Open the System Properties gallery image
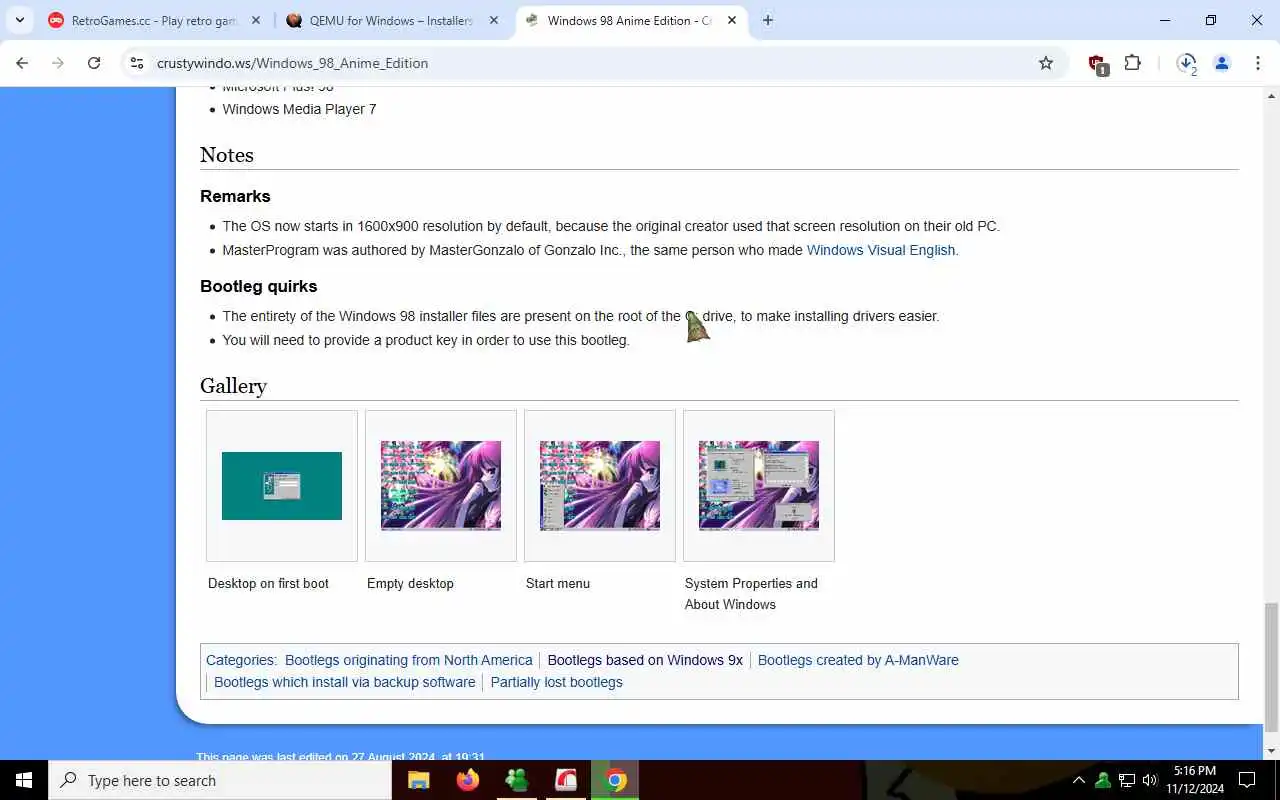The image size is (1280, 800). click(759, 486)
